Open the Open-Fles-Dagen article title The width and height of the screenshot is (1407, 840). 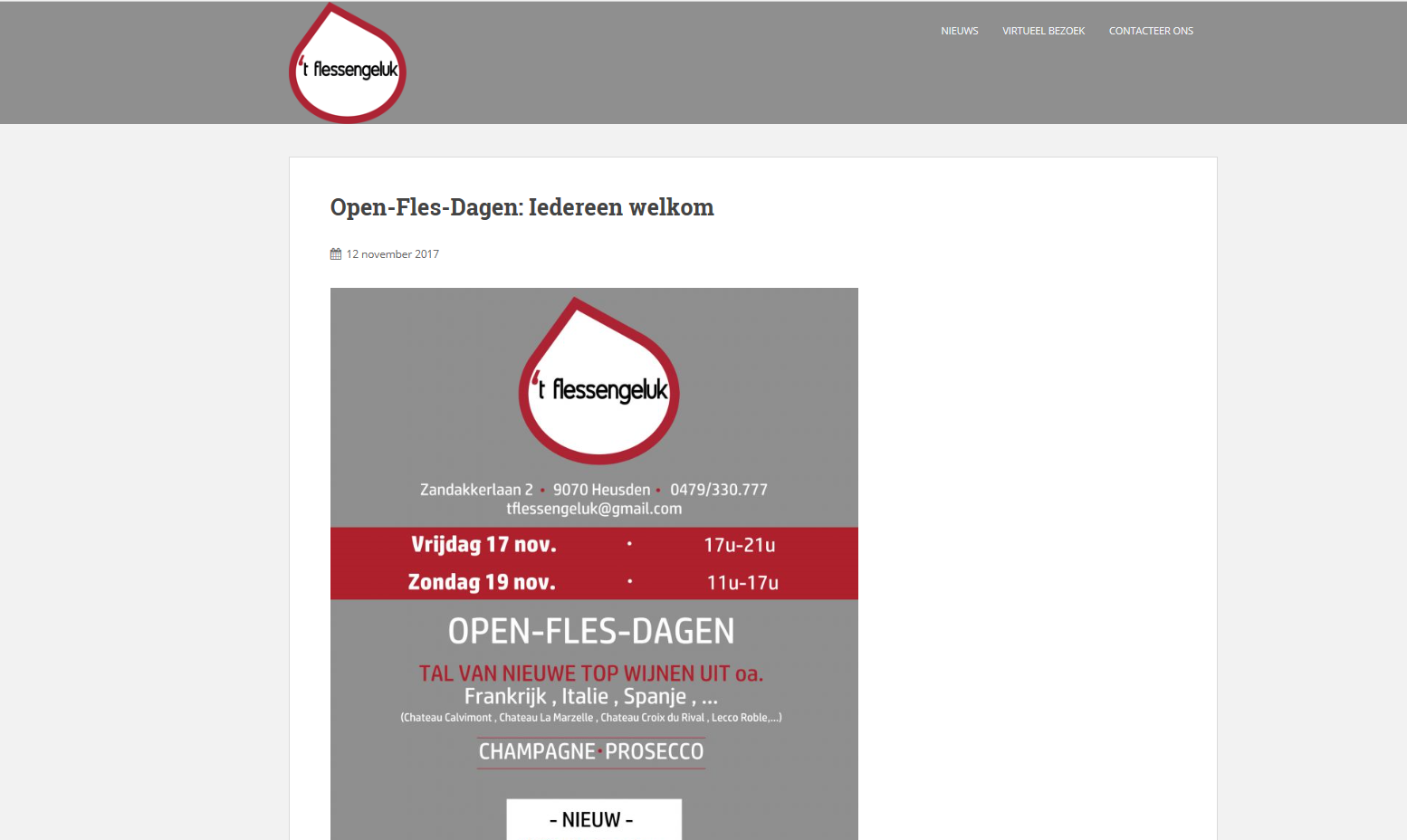522,207
